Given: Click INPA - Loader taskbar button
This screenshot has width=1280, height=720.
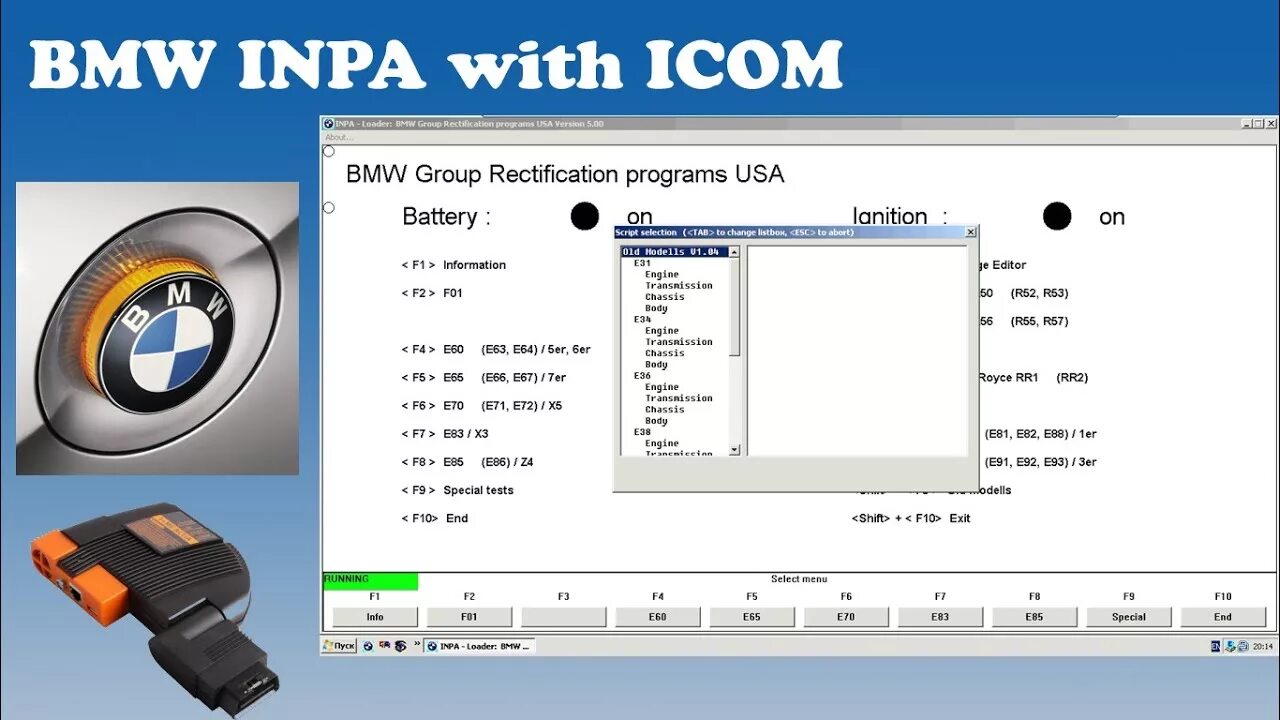Looking at the screenshot, I should pyautogui.click(x=479, y=646).
